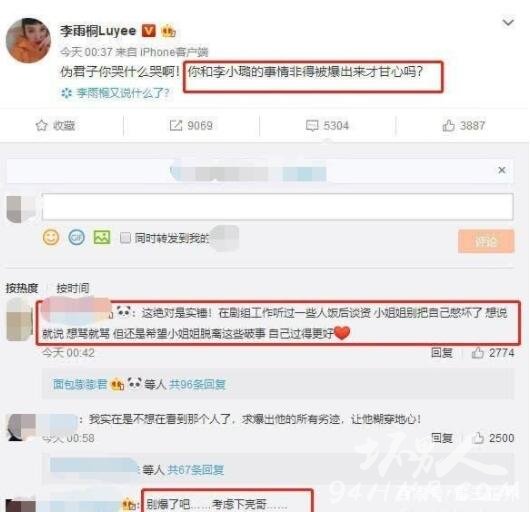Screen dimensions: 530x512
Task: Click the repost icon showing 9069
Action: pyautogui.click(x=175, y=125)
